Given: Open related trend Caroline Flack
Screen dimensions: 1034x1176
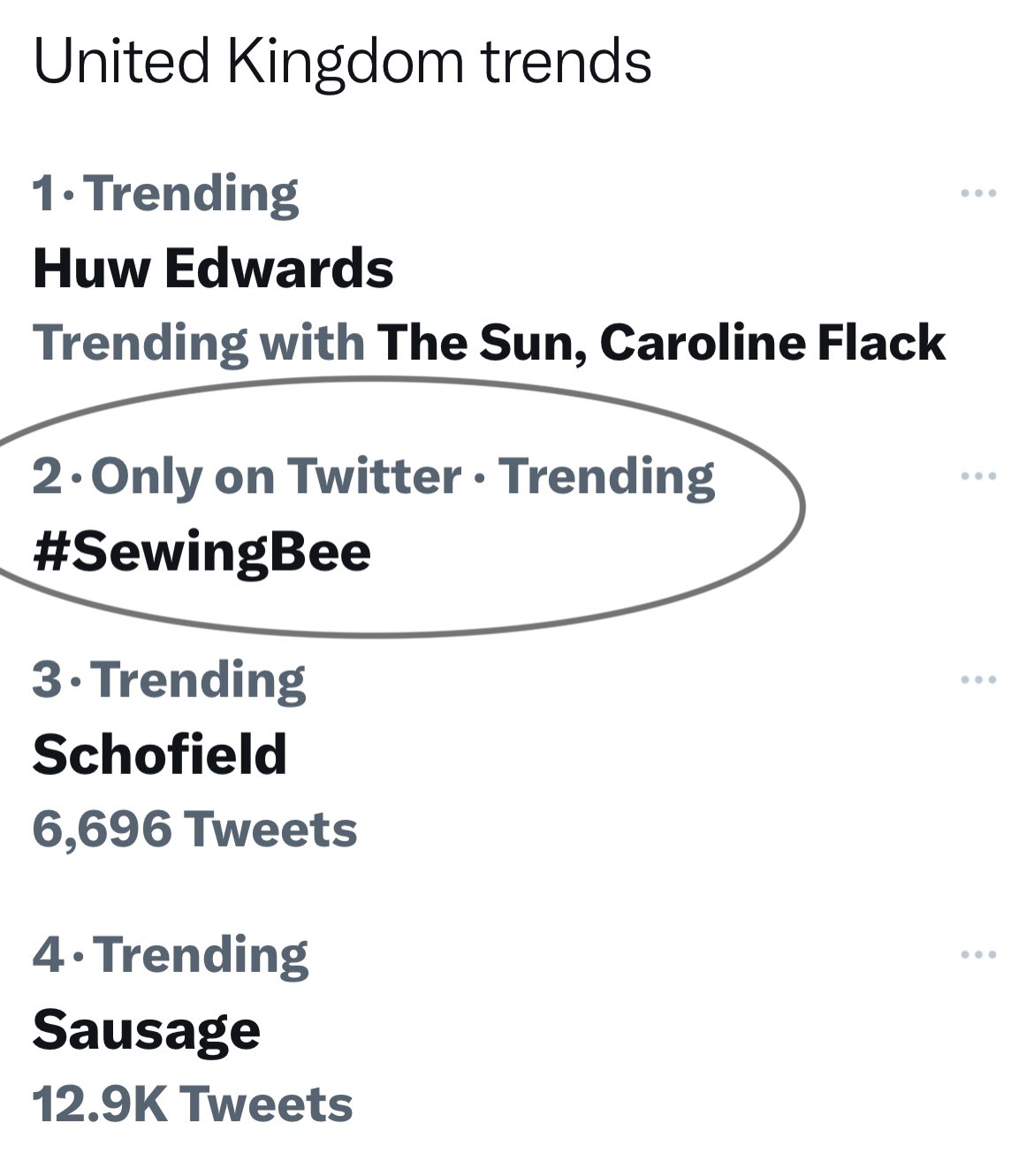Looking at the screenshot, I should coord(772,343).
